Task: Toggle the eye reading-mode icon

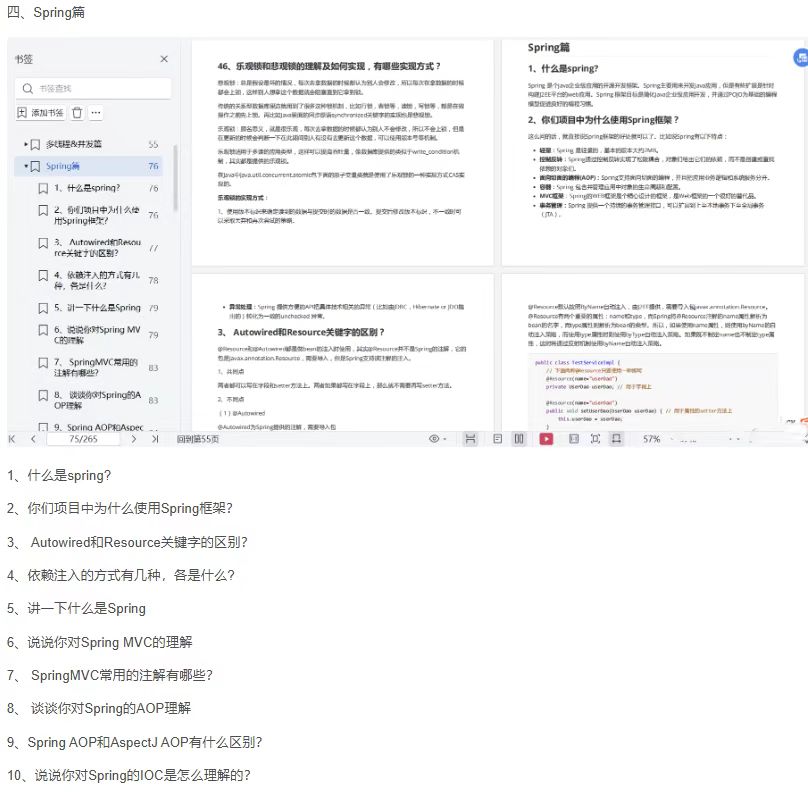Action: 434,437
